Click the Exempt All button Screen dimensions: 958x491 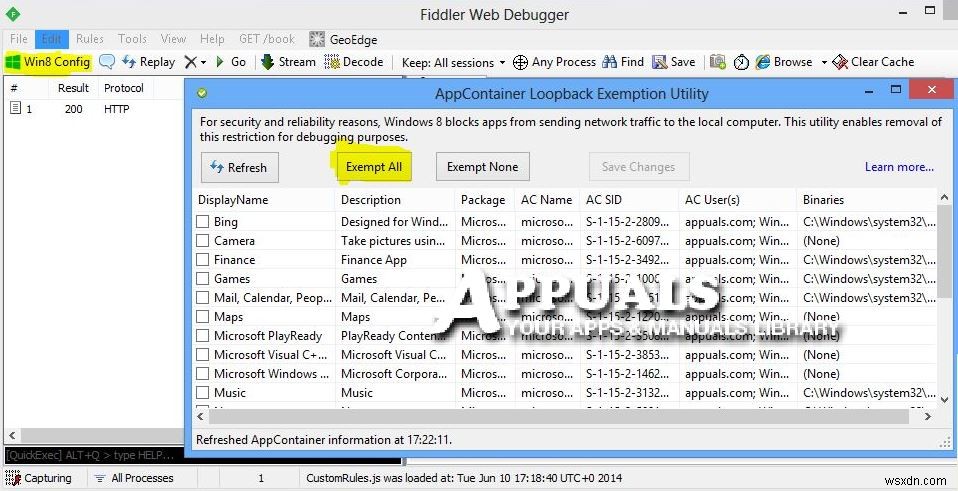[374, 167]
